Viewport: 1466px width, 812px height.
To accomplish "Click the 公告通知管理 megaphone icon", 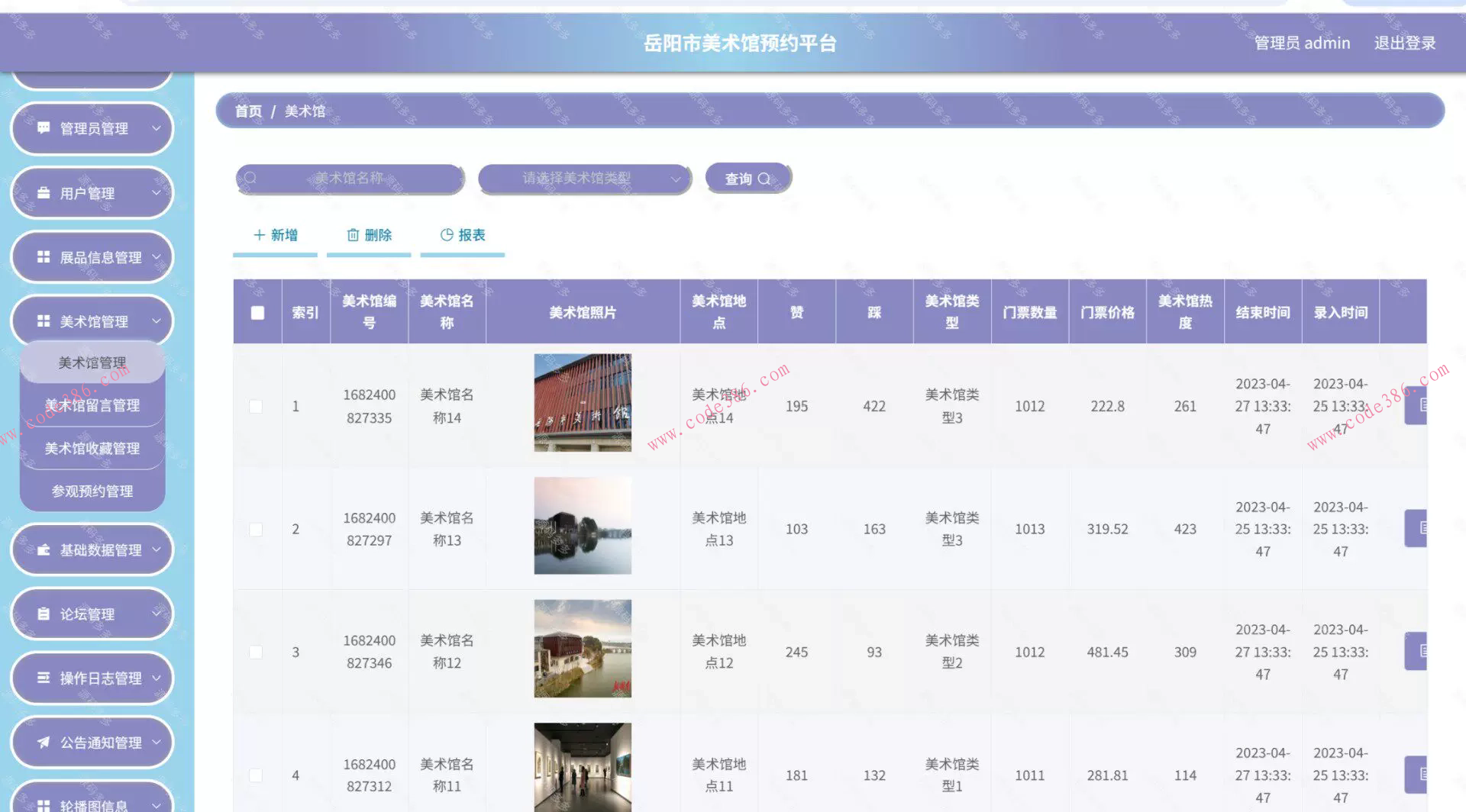I will click(x=44, y=742).
